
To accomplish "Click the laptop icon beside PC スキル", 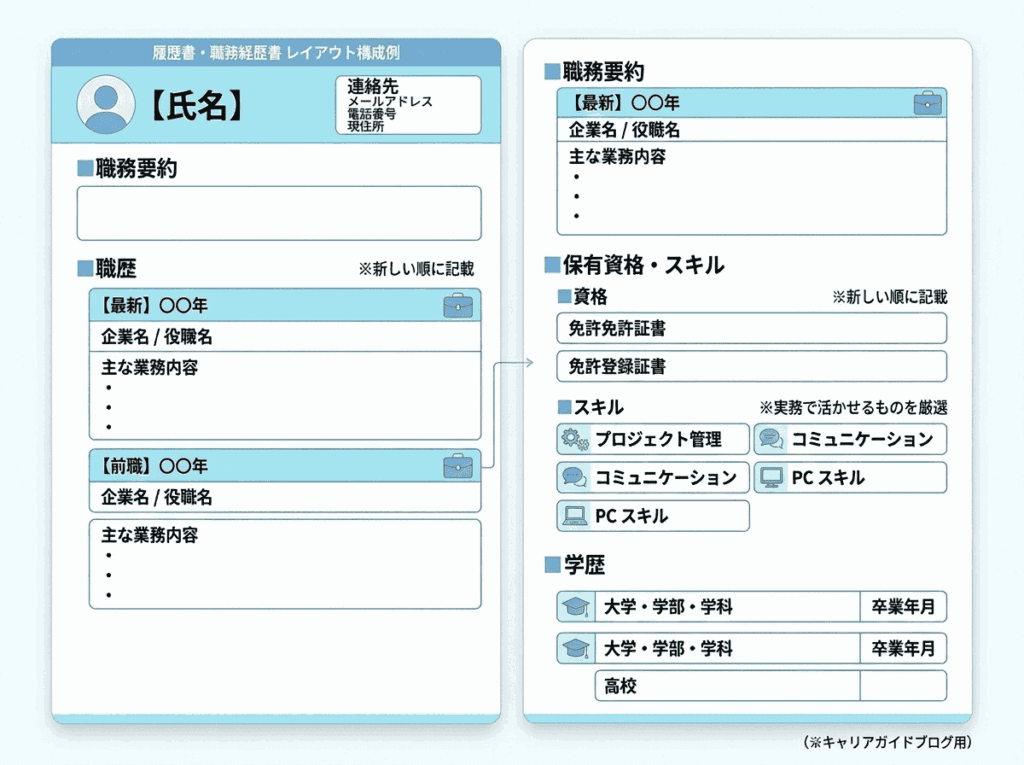I will coord(574,516).
